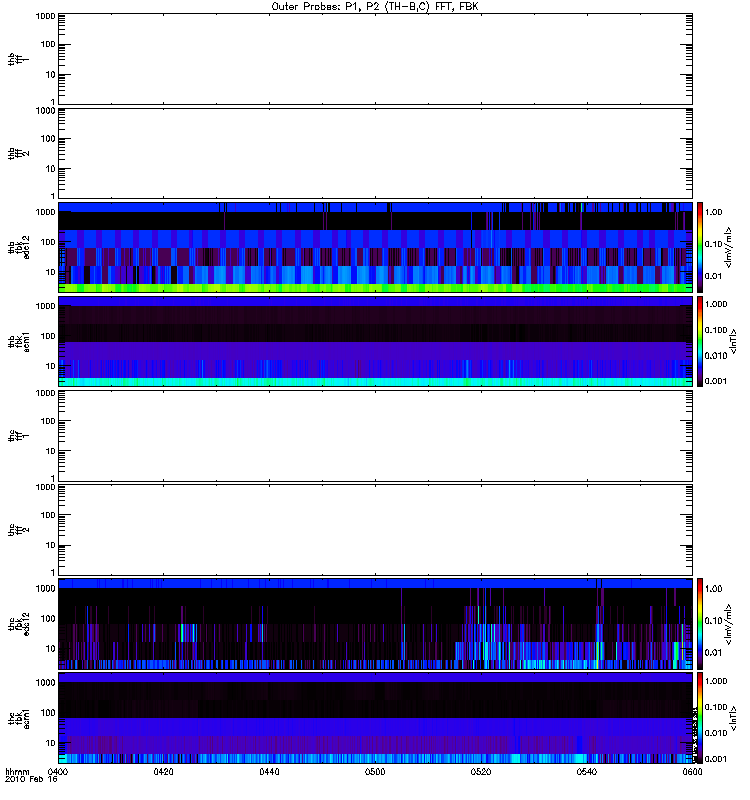The image size is (750, 800).
Task: Click the "thb fff 2" y-axis panel label
Action: [x=18, y=154]
